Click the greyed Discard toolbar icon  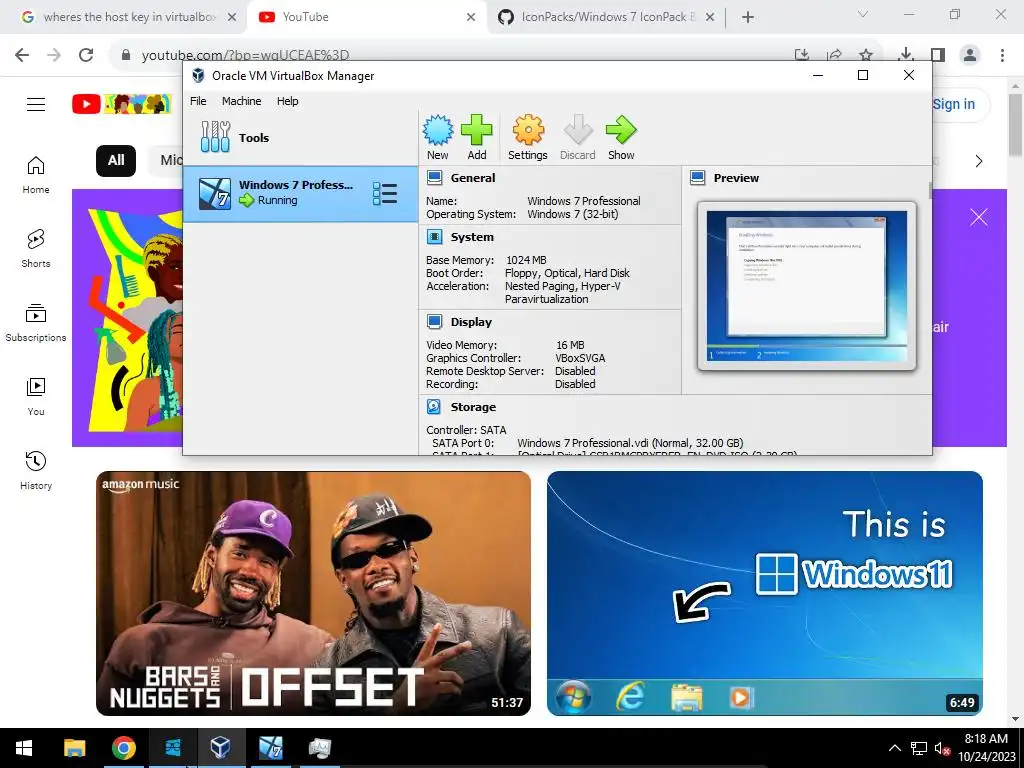[x=577, y=137]
